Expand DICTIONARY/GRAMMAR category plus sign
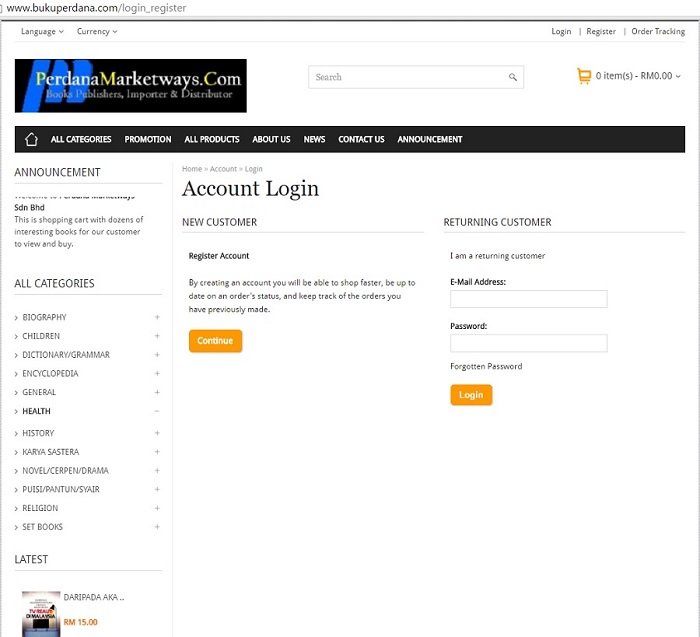This screenshot has width=700, height=637. pos(157,354)
